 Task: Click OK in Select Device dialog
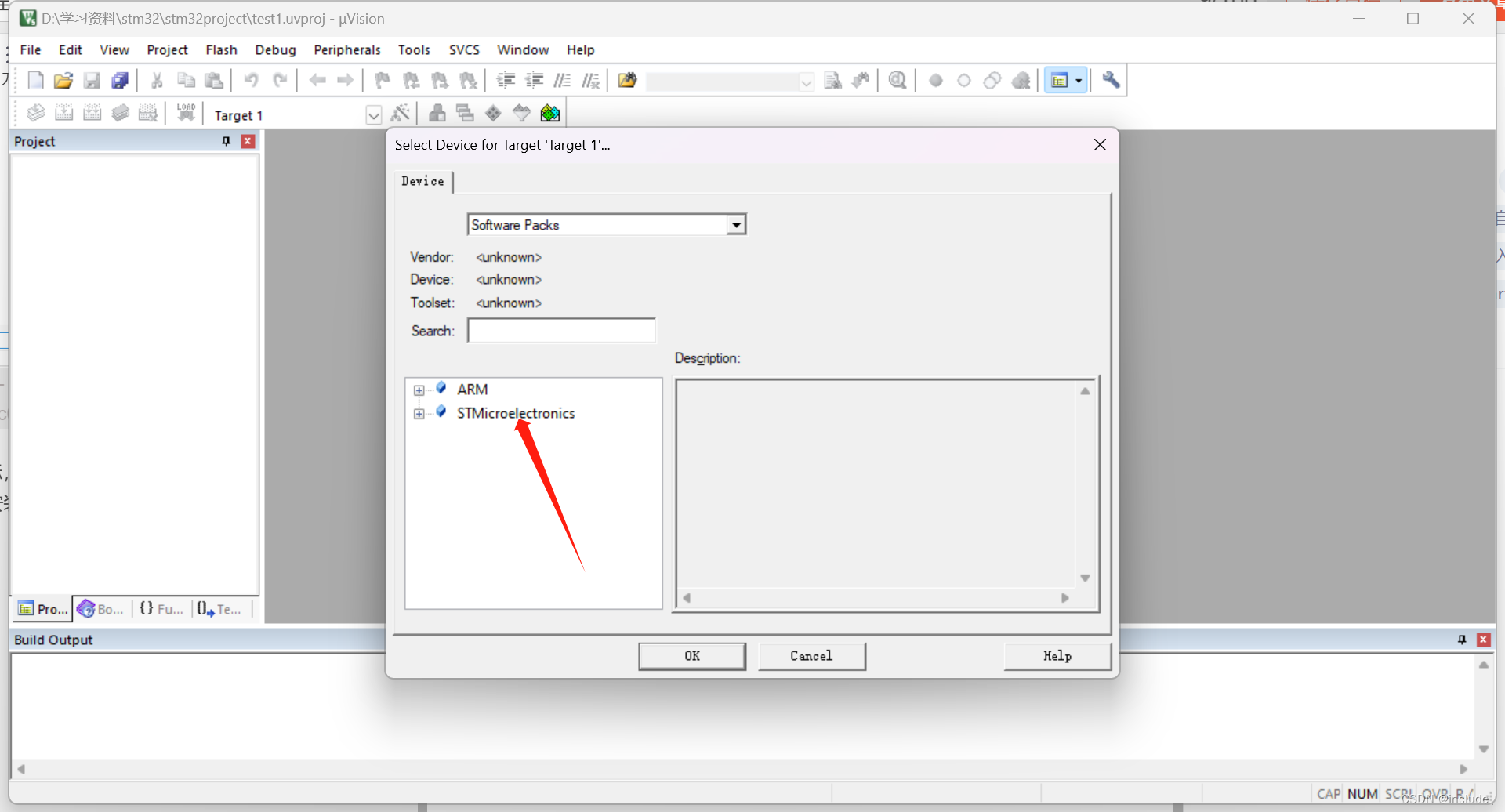692,656
